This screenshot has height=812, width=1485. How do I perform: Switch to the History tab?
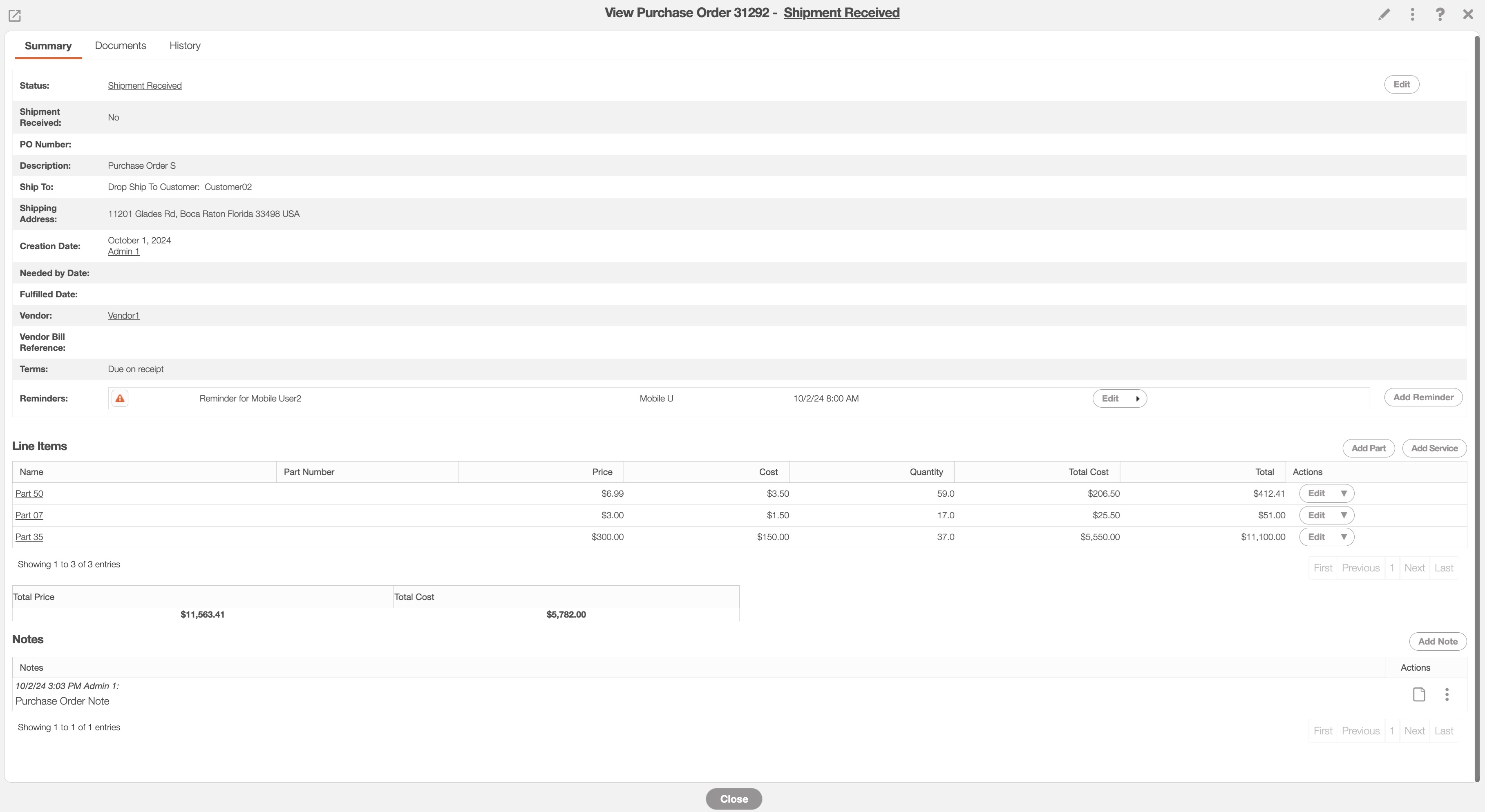(184, 45)
